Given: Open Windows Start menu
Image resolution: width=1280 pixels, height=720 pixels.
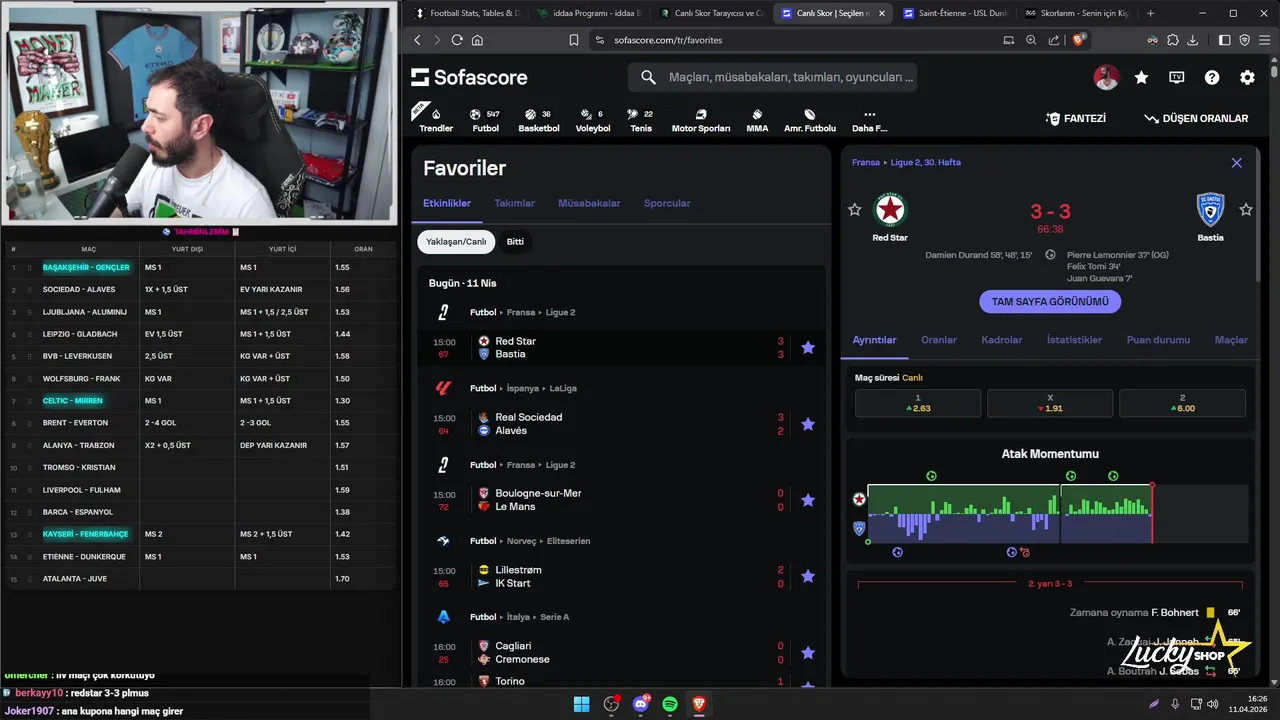Looking at the screenshot, I should tap(581, 704).
